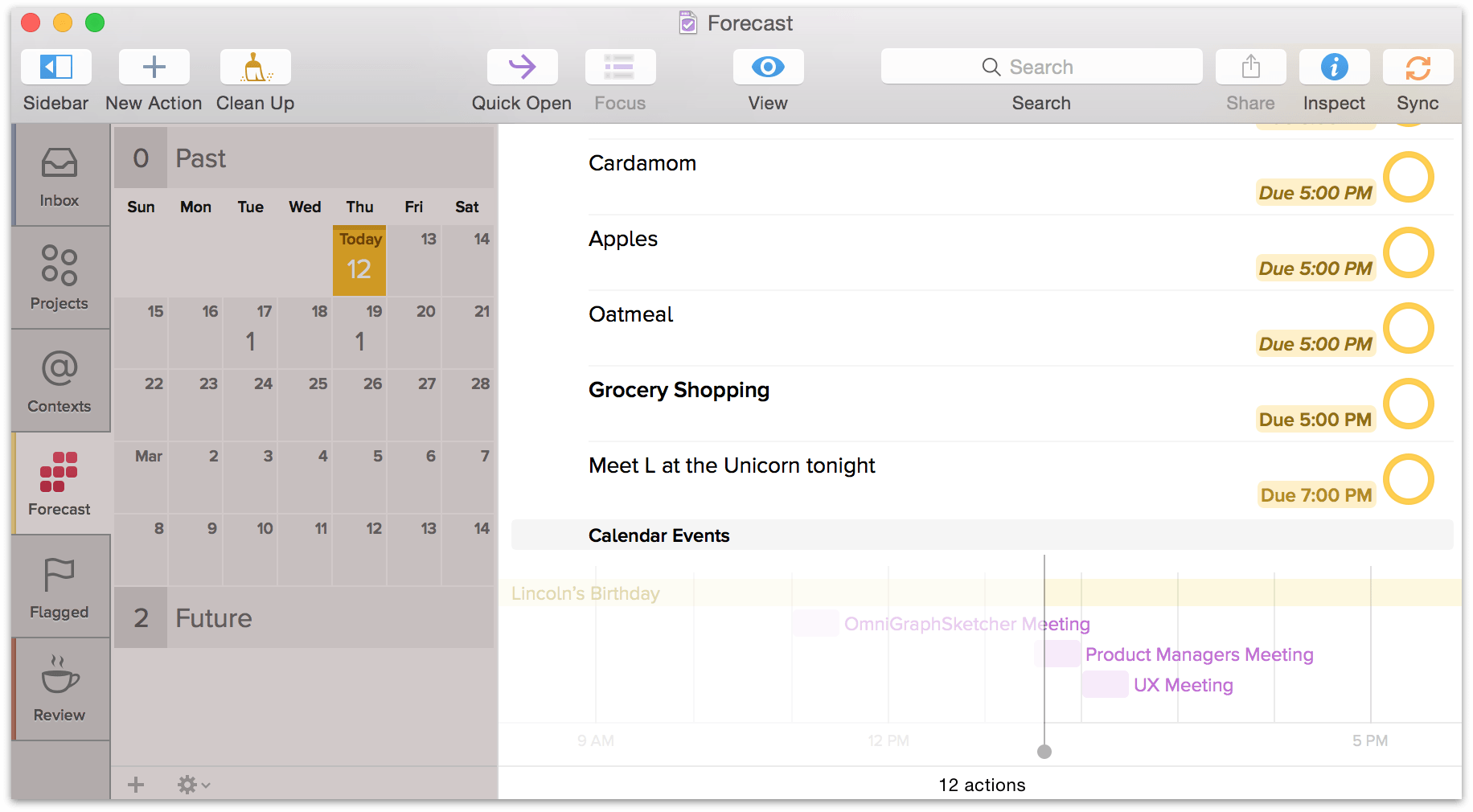Click Due 5:00 PM badge on Cardamom
Image resolution: width=1473 pixels, height=812 pixels.
pos(1316,193)
